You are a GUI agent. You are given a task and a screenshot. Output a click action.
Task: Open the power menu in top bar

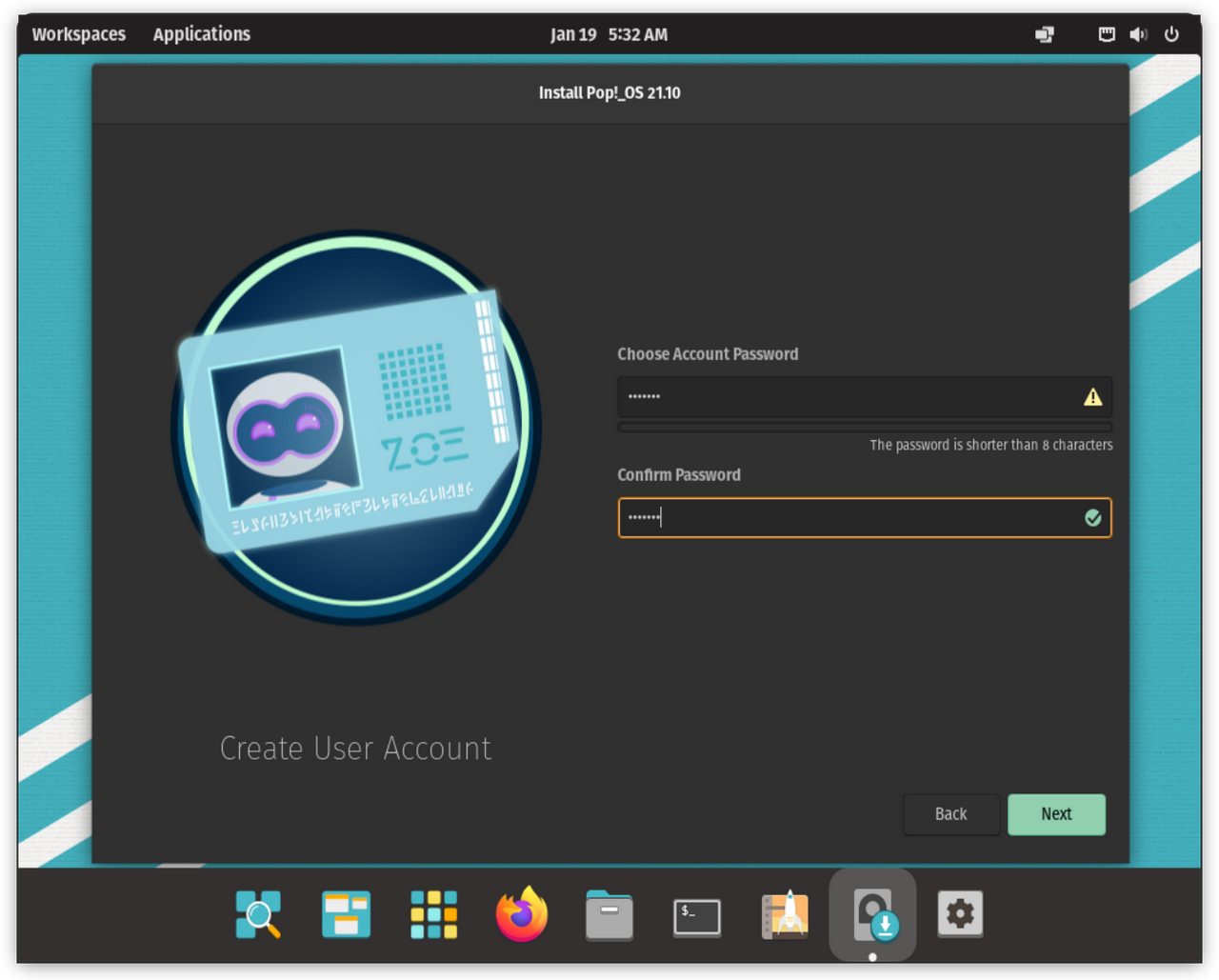1171,34
